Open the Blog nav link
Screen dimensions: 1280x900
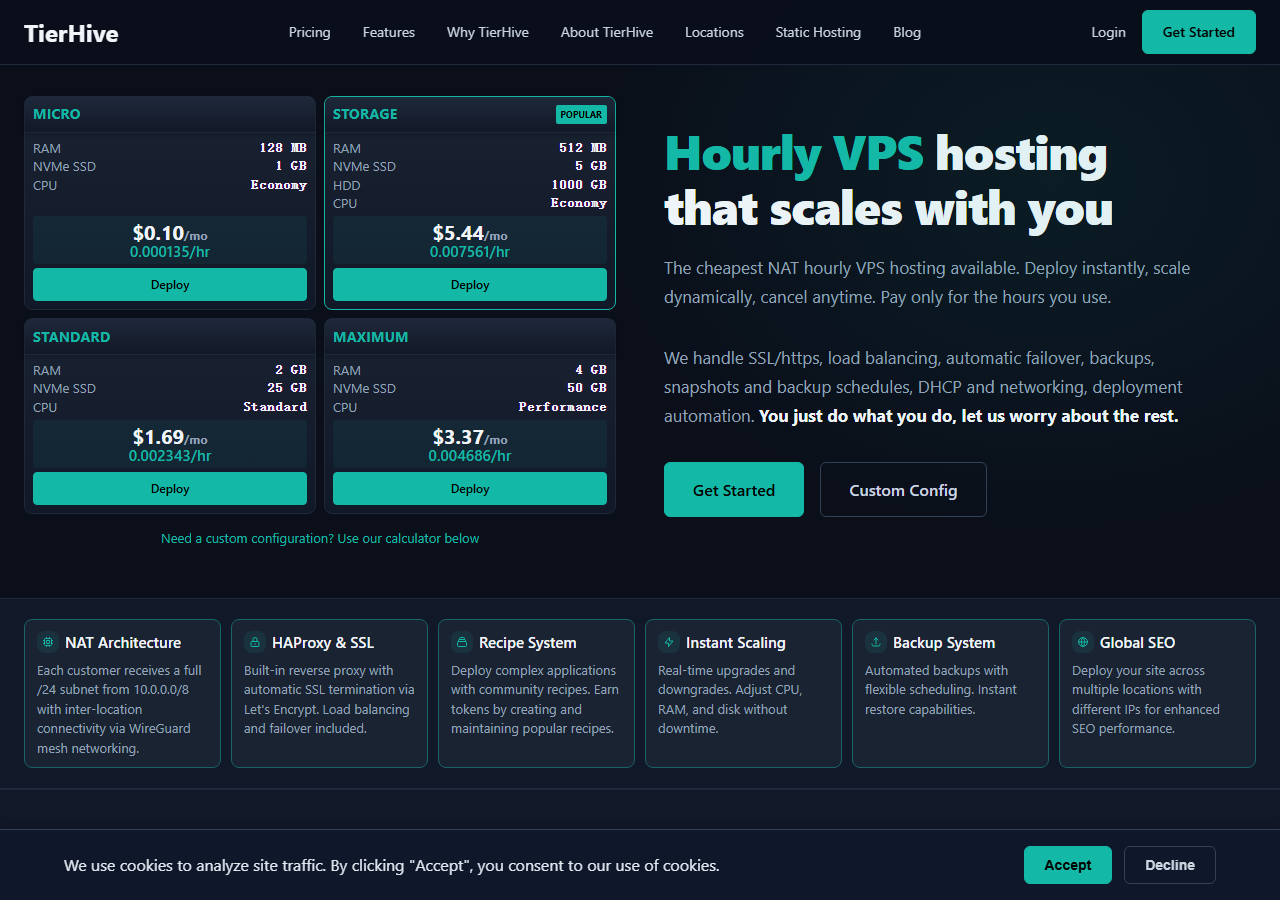click(x=907, y=32)
